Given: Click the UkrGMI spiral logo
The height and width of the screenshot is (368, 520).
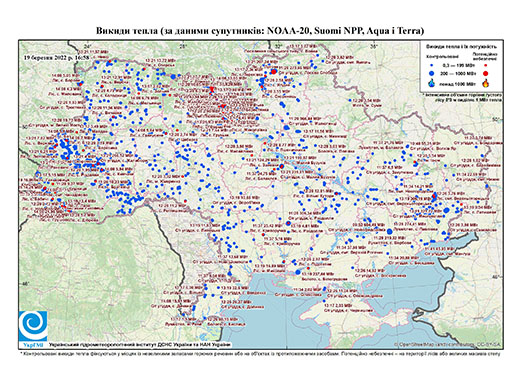Looking at the screenshot, I should tap(33, 326).
